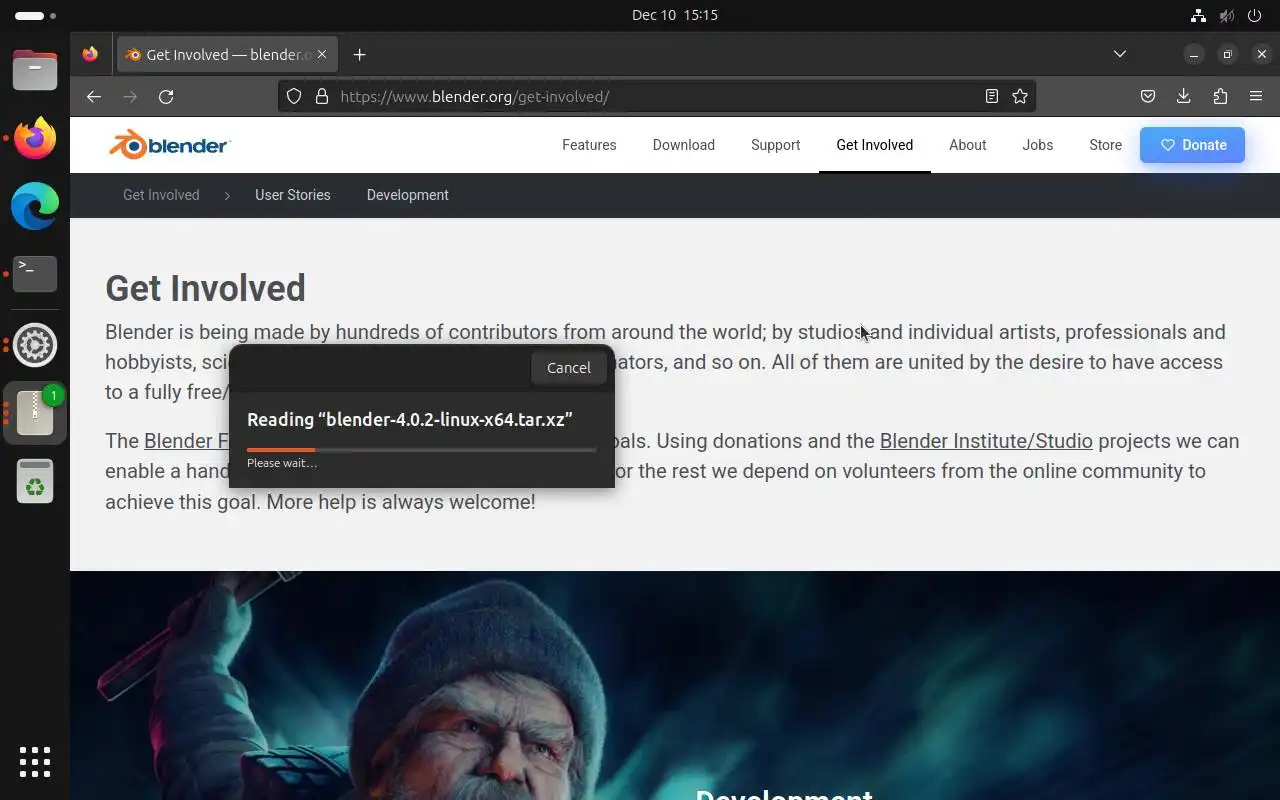Click the Donate button
This screenshot has width=1280, height=800.
(x=1193, y=145)
